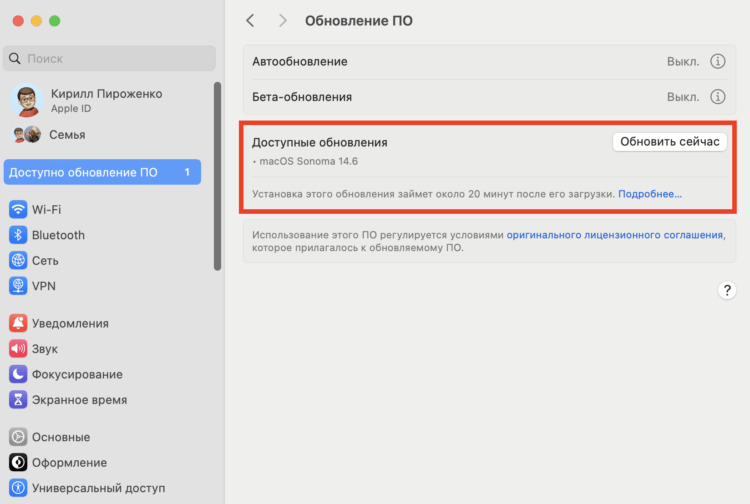Click the green zoom window button

click(x=55, y=21)
